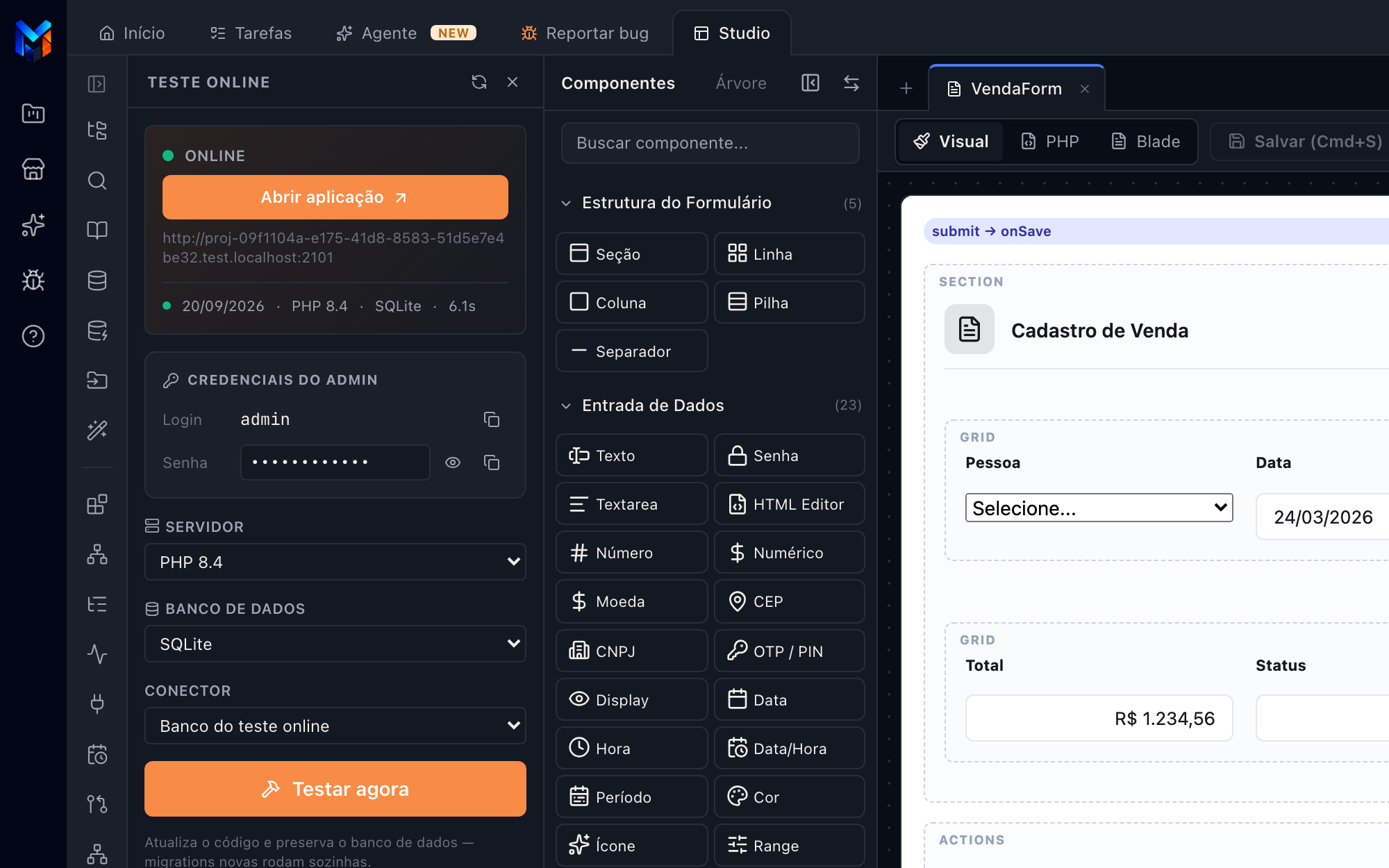This screenshot has width=1389, height=868.
Task: Collapse the Estrutura do Formulário group
Action: [x=566, y=203]
